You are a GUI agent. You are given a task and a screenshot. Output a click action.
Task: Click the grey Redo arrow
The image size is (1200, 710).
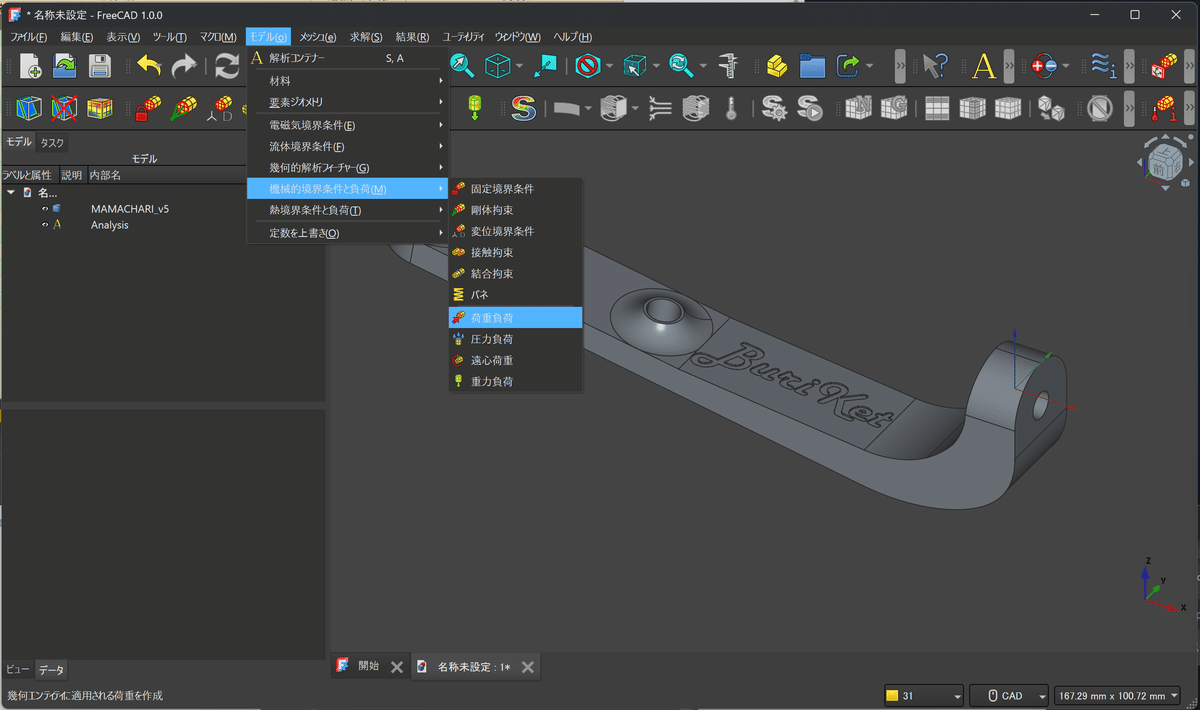(184, 66)
